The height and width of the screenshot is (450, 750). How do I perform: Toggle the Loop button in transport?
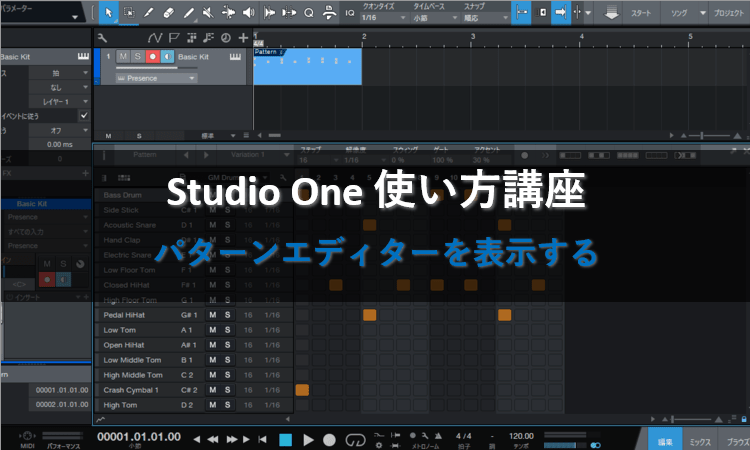(x=355, y=439)
